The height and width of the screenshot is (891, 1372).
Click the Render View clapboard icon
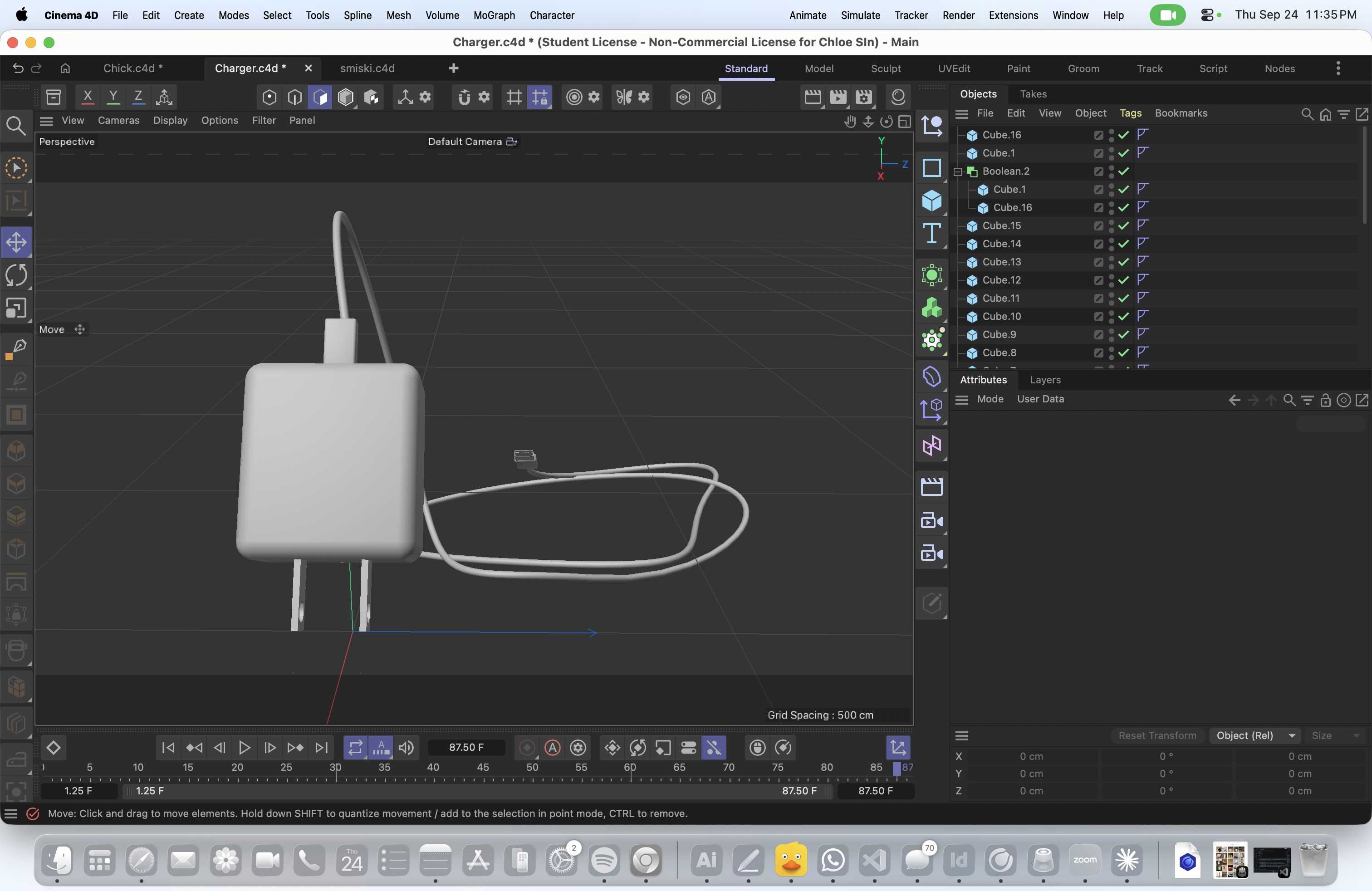[x=813, y=97]
